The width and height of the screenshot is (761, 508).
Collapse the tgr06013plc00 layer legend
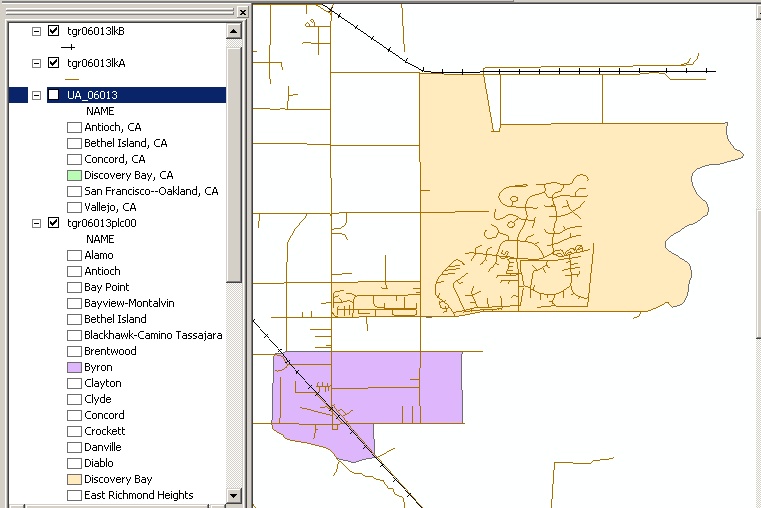point(36,224)
